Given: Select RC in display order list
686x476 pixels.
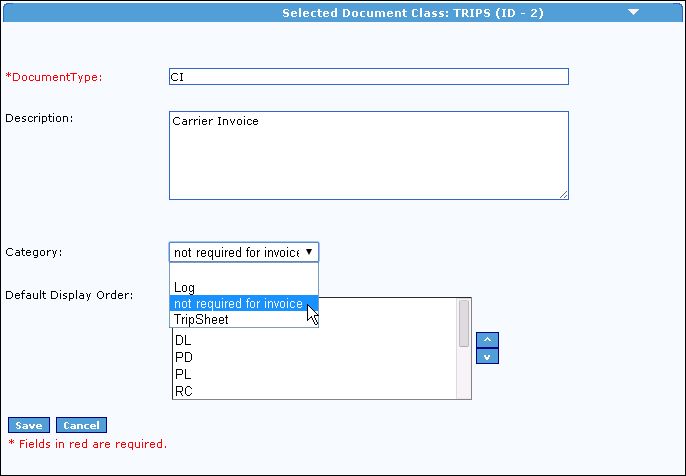Looking at the screenshot, I should 315,391.
